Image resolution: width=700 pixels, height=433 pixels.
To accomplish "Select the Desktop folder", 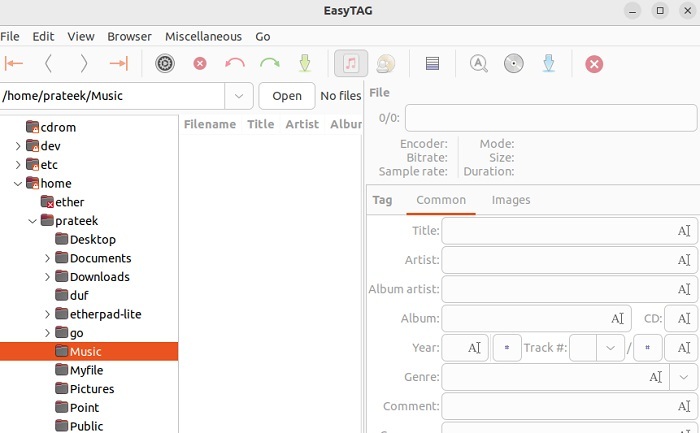I will click(93, 240).
